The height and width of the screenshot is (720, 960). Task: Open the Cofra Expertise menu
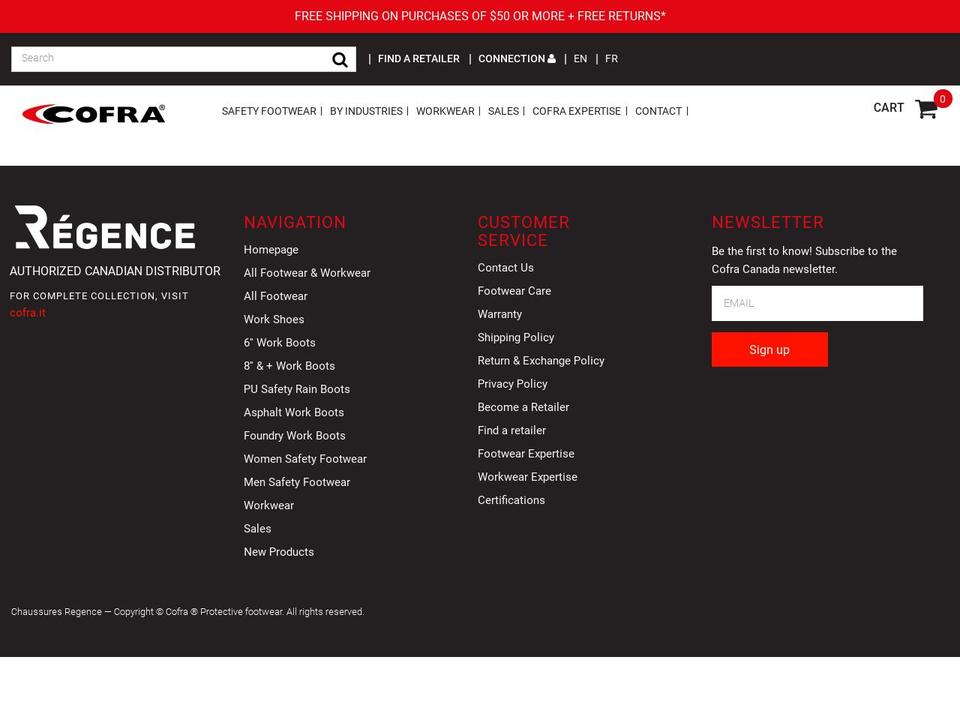[576, 111]
